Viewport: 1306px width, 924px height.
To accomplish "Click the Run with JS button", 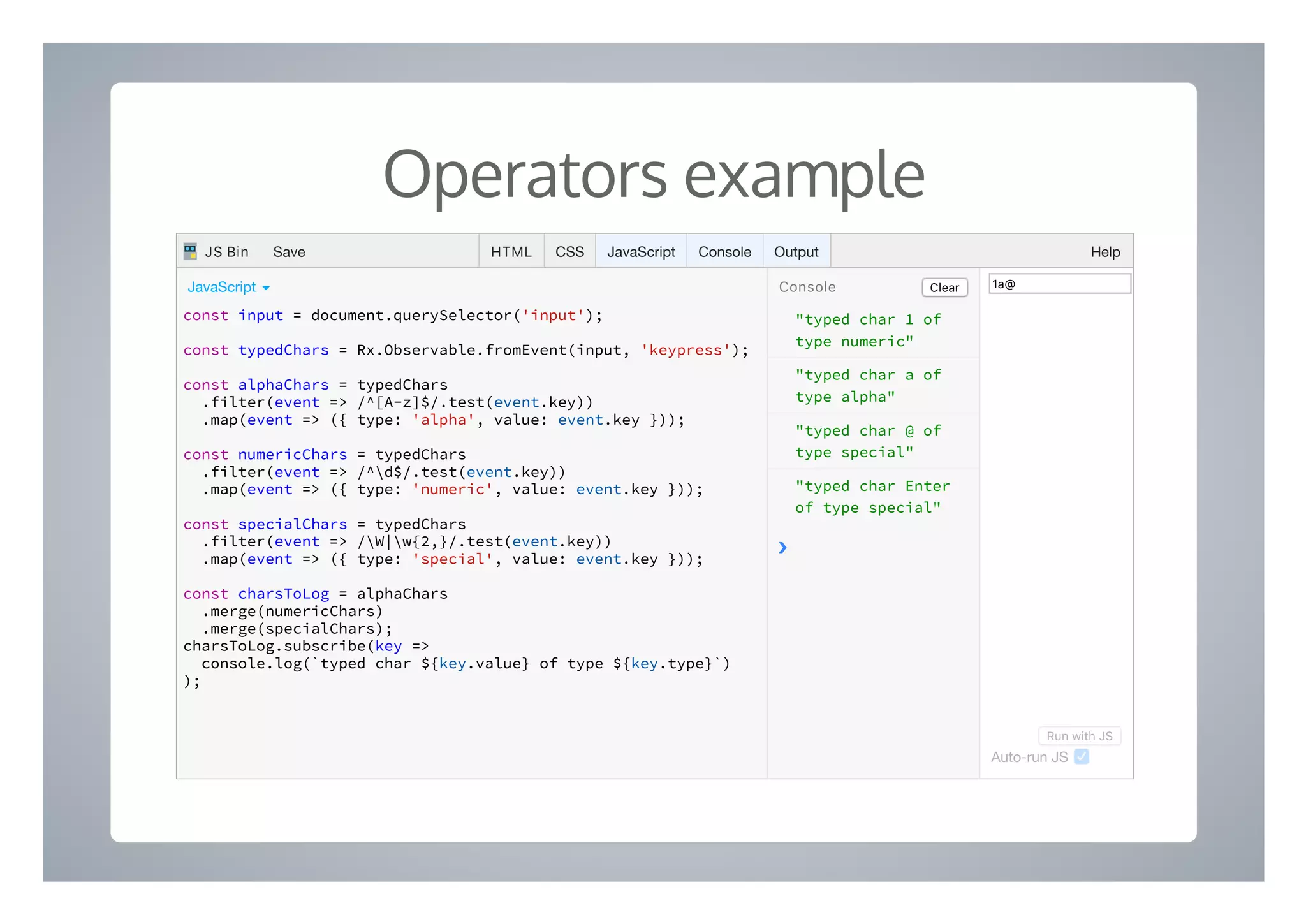I will (1079, 736).
